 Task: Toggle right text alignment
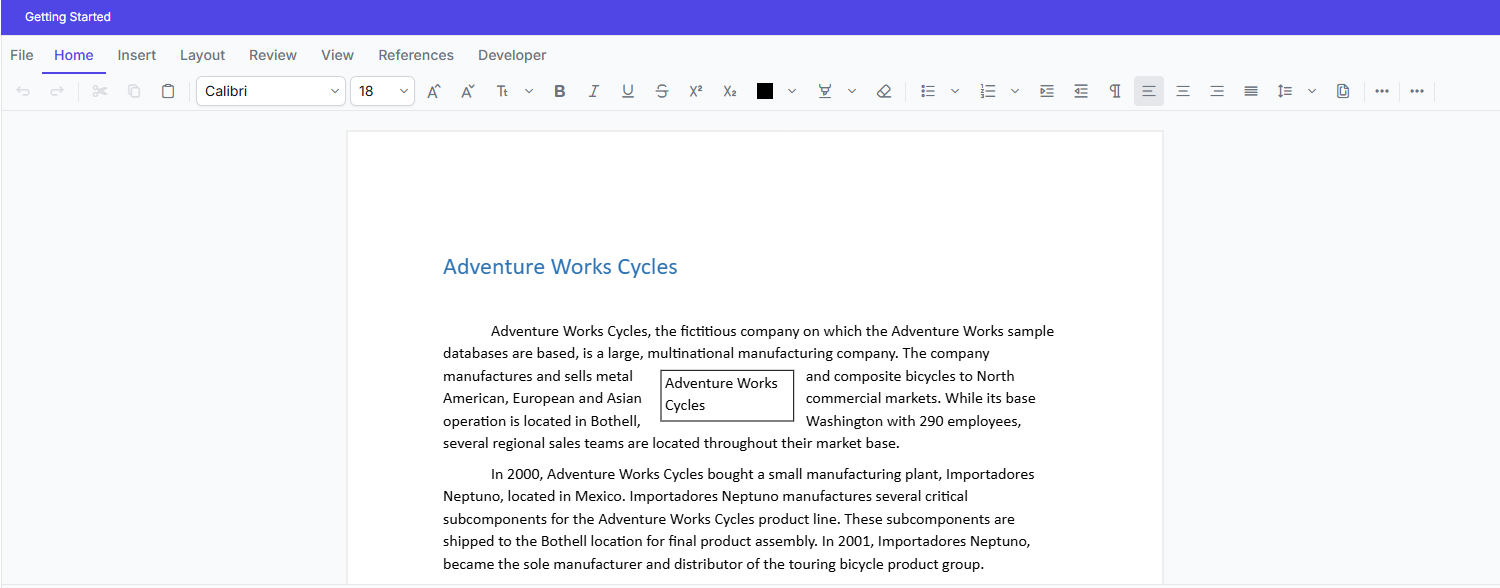click(1216, 90)
